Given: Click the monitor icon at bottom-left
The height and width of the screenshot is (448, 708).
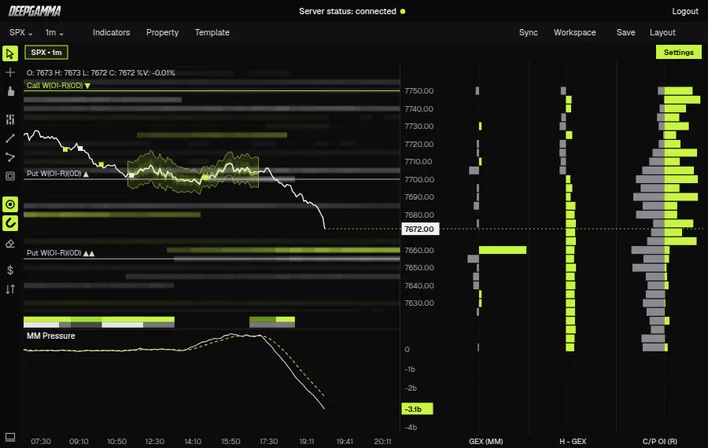Looking at the screenshot, I should pyautogui.click(x=10, y=437).
